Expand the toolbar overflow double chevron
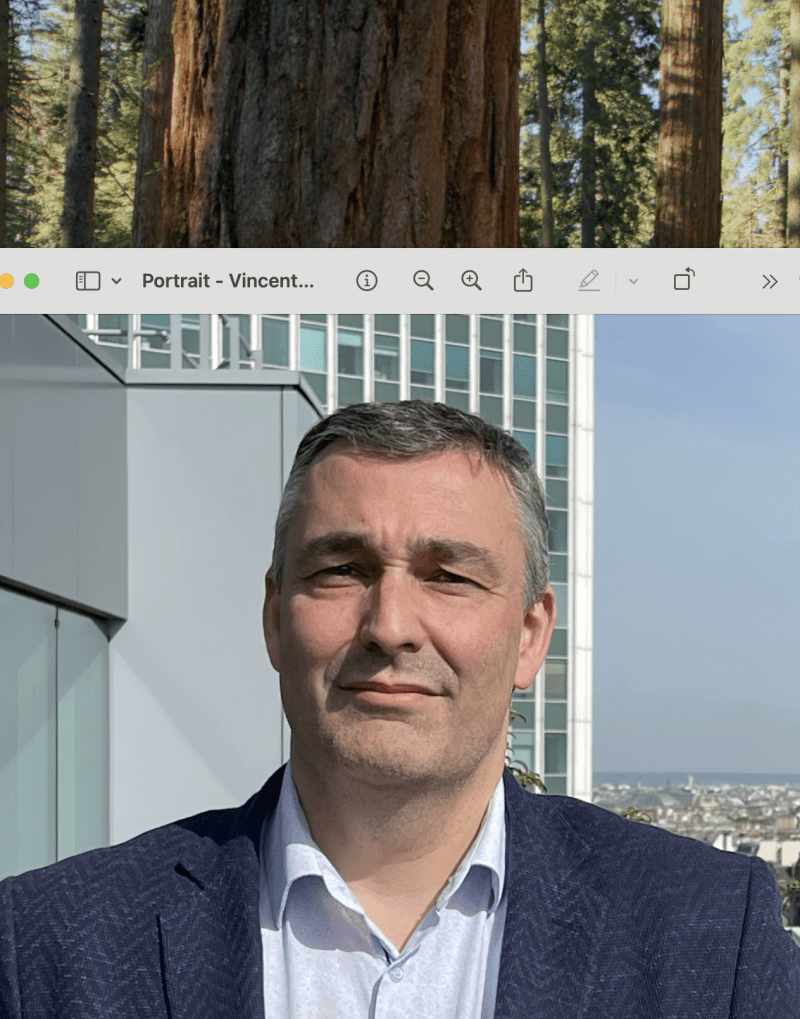The image size is (800, 1019). 769,281
